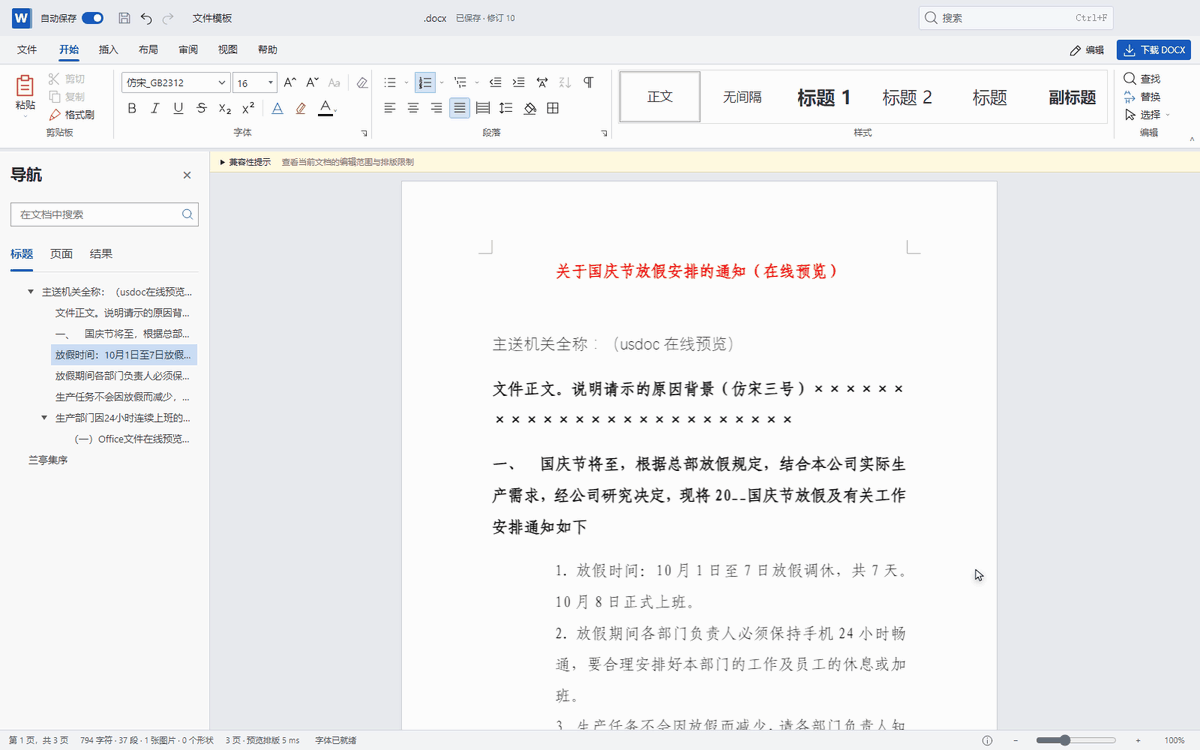Apply Bold formatting with B icon
The height and width of the screenshot is (750, 1200).
(x=131, y=108)
